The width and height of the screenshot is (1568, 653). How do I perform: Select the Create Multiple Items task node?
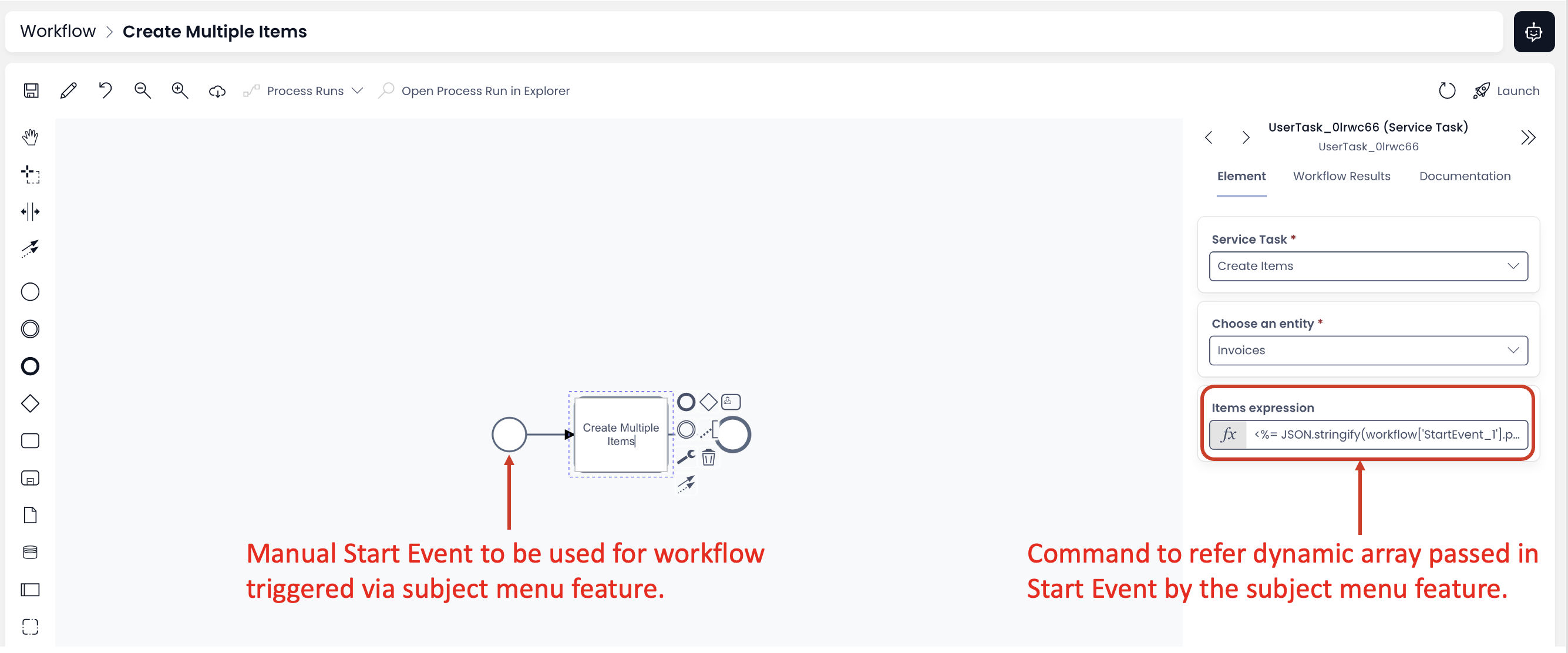[621, 435]
